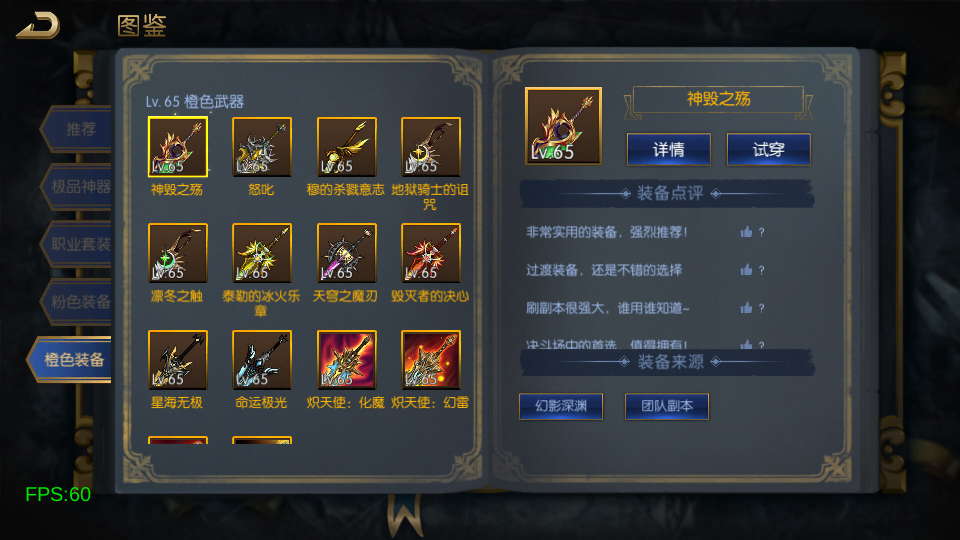Pick the 毁灭者的决心 weapon icon
The image size is (960, 540).
point(430,253)
